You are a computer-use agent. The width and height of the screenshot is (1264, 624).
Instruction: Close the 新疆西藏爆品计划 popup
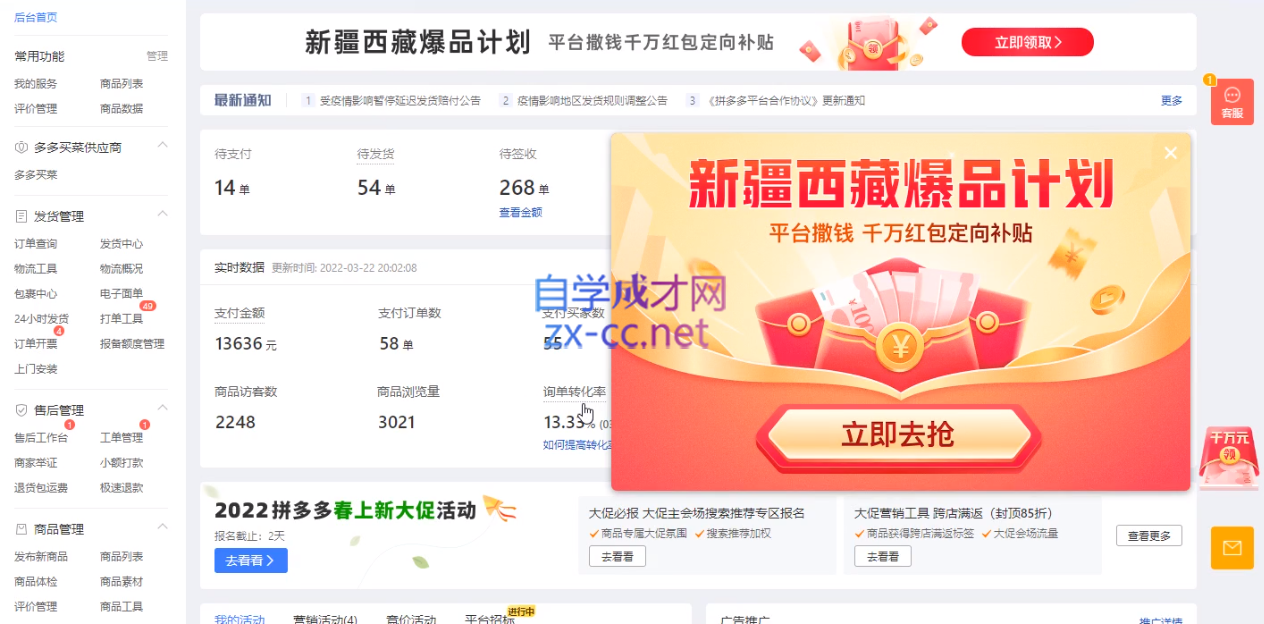[x=1170, y=153]
